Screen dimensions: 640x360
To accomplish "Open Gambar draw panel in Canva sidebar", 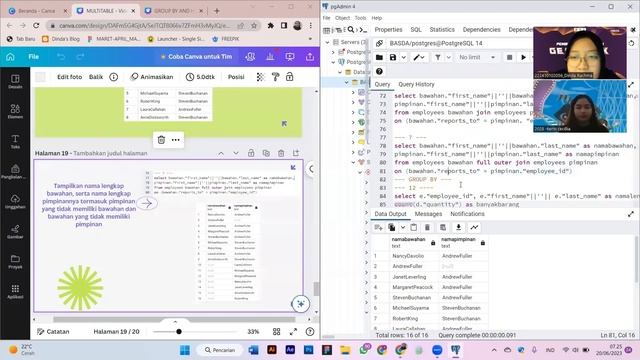I will 15,231.
